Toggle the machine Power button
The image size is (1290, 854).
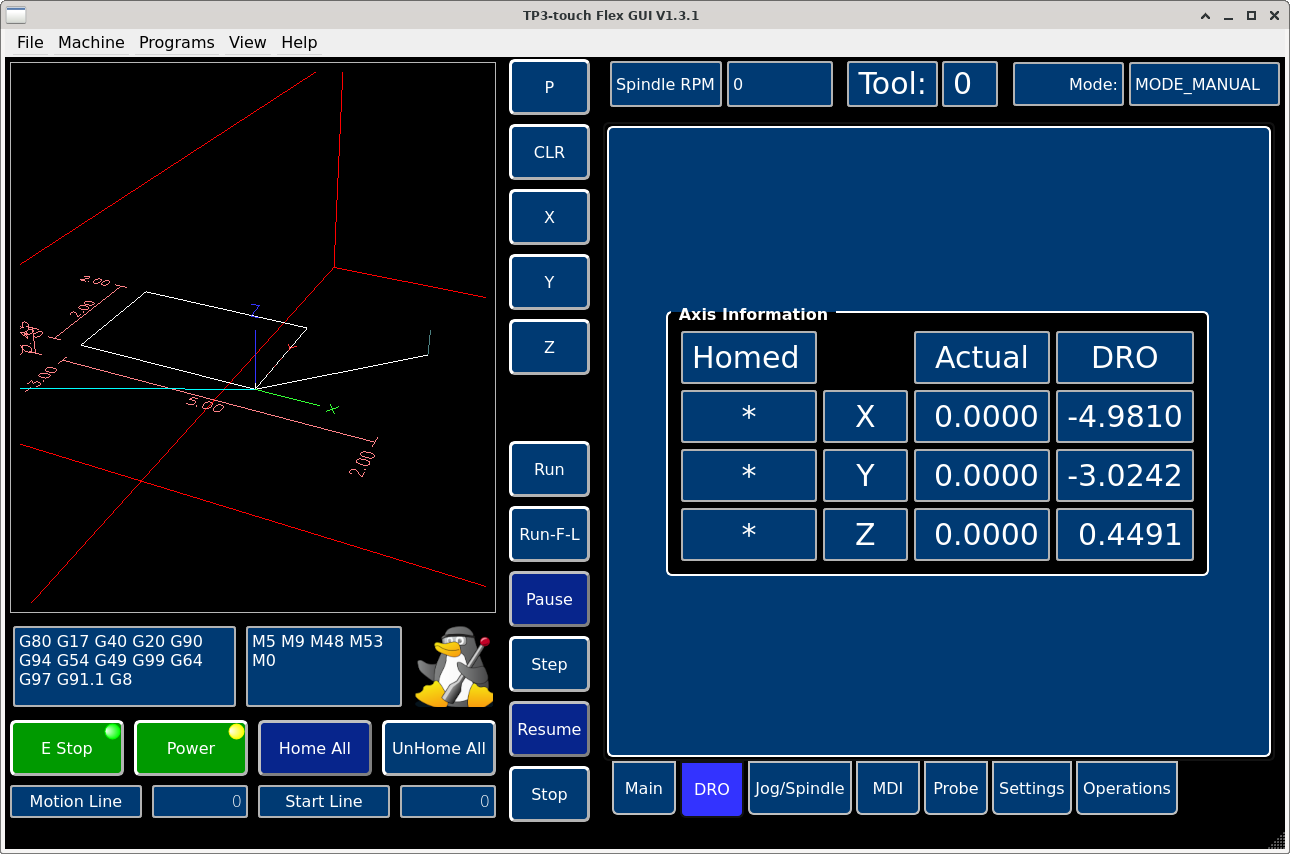click(191, 748)
